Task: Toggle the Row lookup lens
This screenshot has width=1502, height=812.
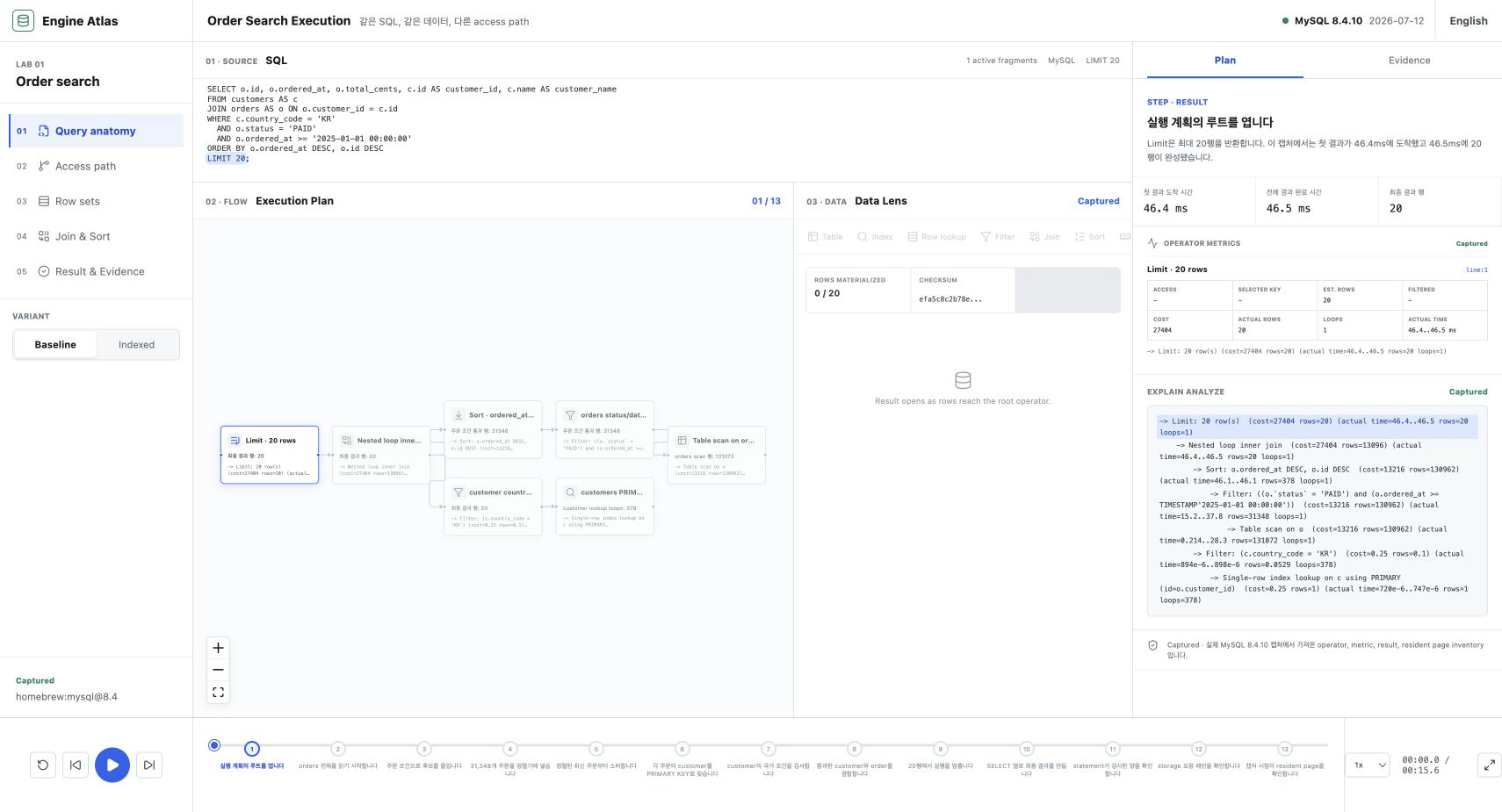Action: pyautogui.click(x=936, y=237)
